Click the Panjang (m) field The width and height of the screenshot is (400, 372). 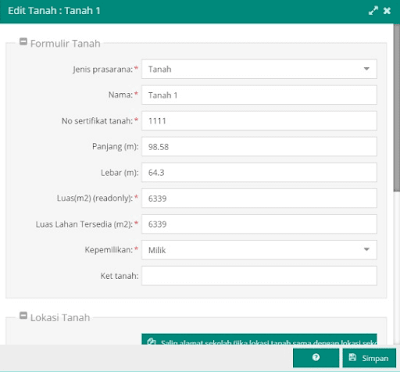[x=259, y=147]
